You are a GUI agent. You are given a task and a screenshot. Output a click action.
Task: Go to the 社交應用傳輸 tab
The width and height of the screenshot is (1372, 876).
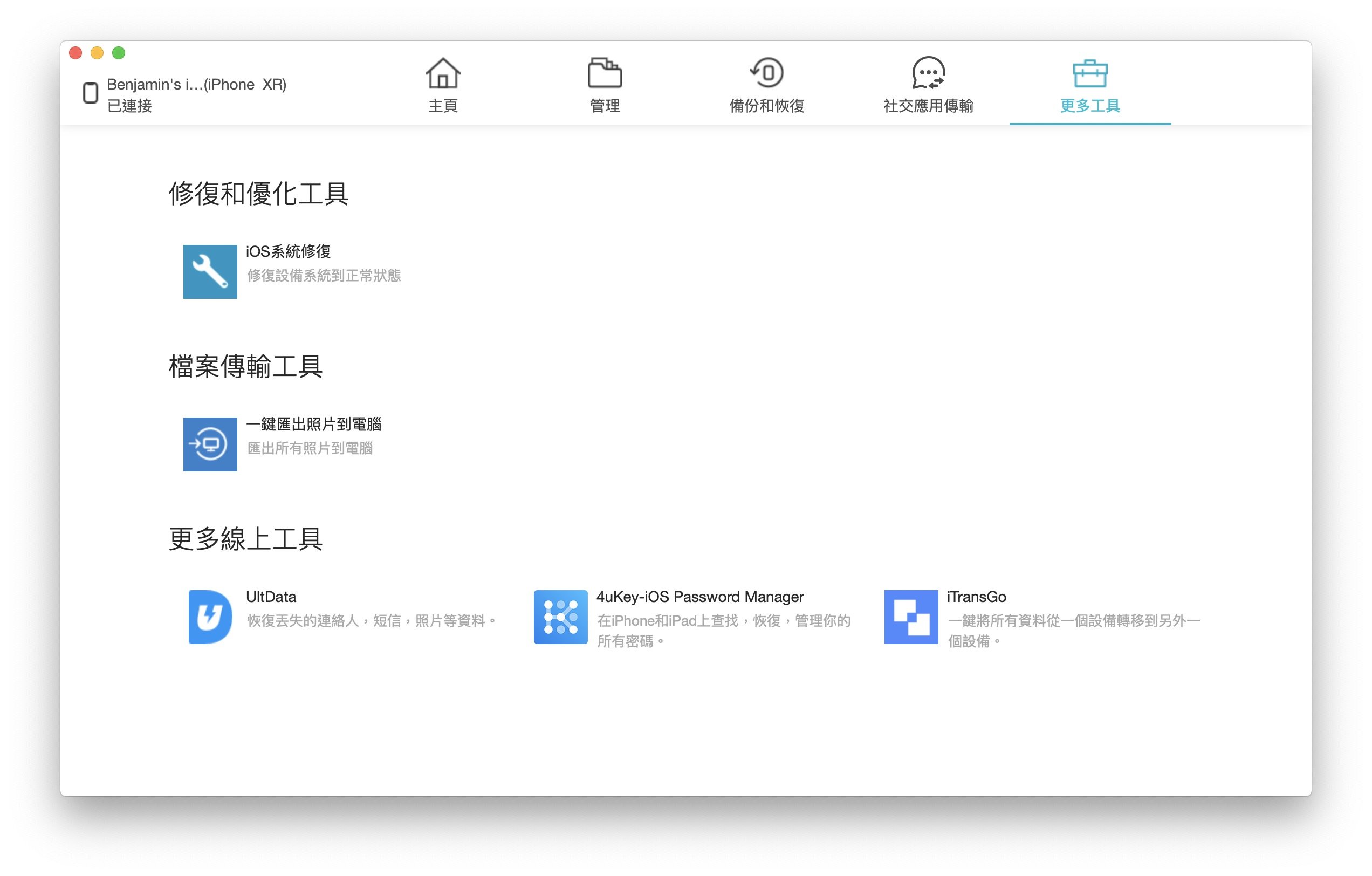tap(928, 85)
